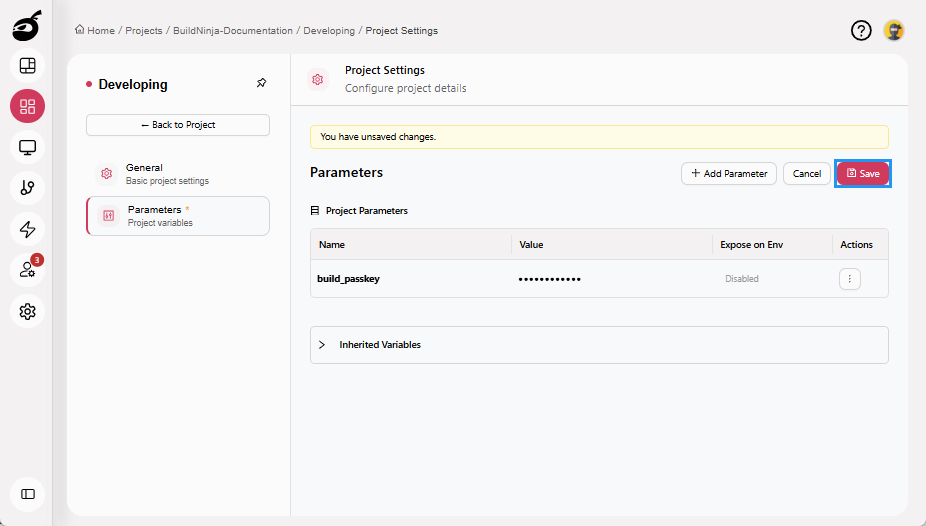
Task: Open the Parameters project variables tab
Action: tap(178, 216)
